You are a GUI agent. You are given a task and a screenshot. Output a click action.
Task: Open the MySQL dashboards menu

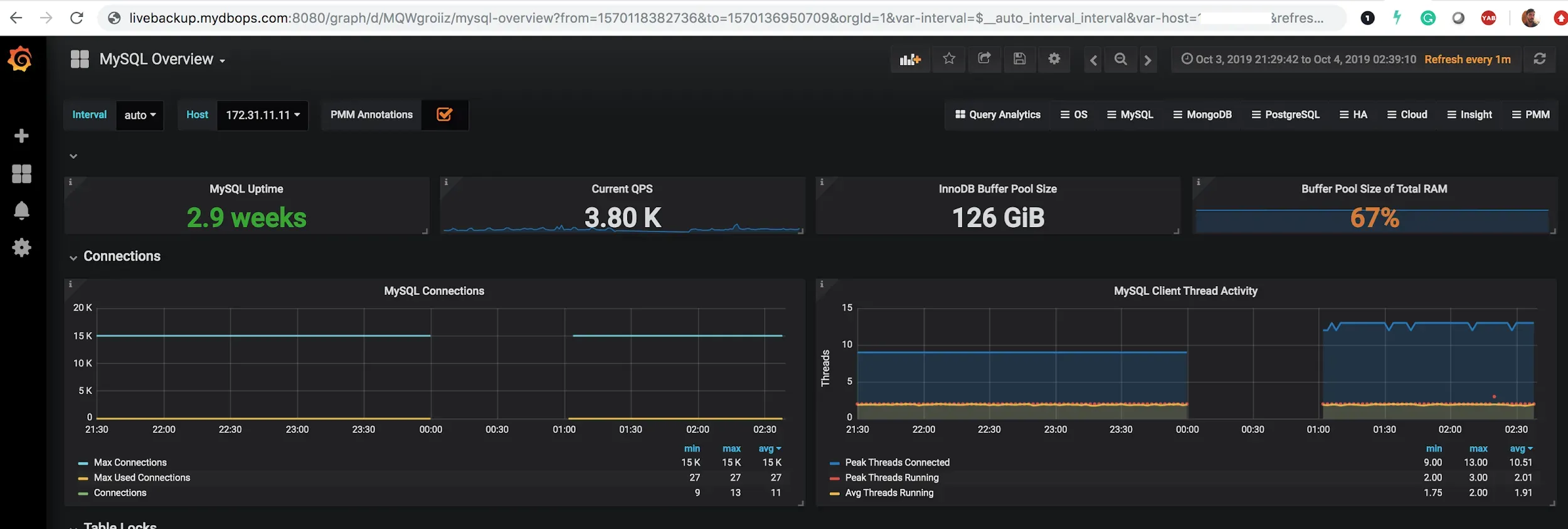coord(1130,114)
